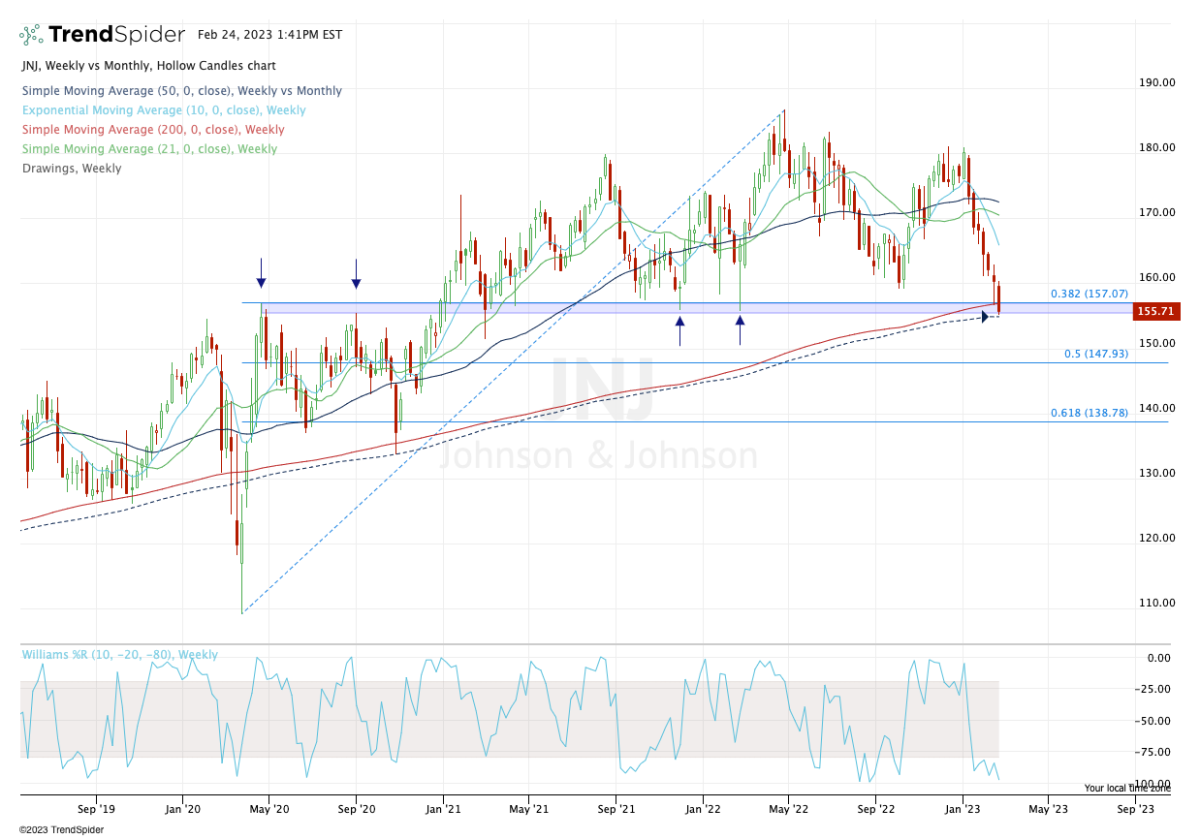Toggle the Exponential Moving Average 10 legend entry
This screenshot has height=839, width=1200.
(x=163, y=110)
